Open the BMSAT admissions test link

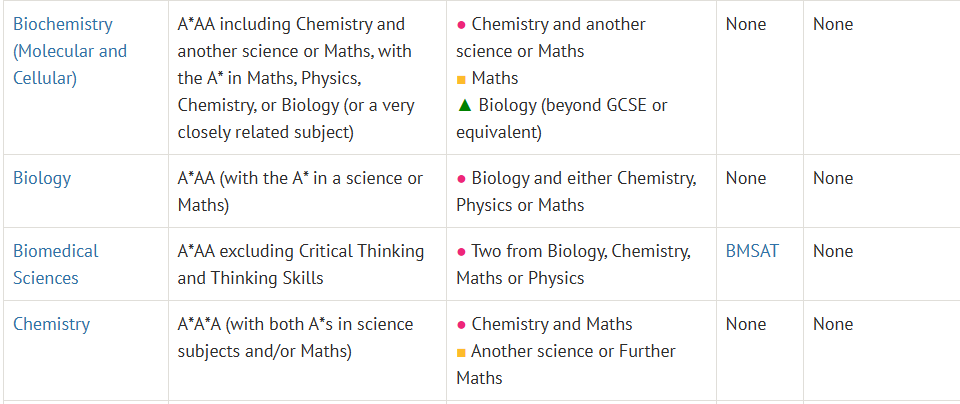pyautogui.click(x=752, y=251)
